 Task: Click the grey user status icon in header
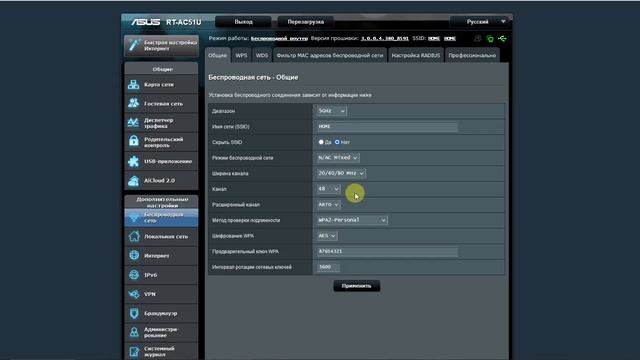[478, 38]
